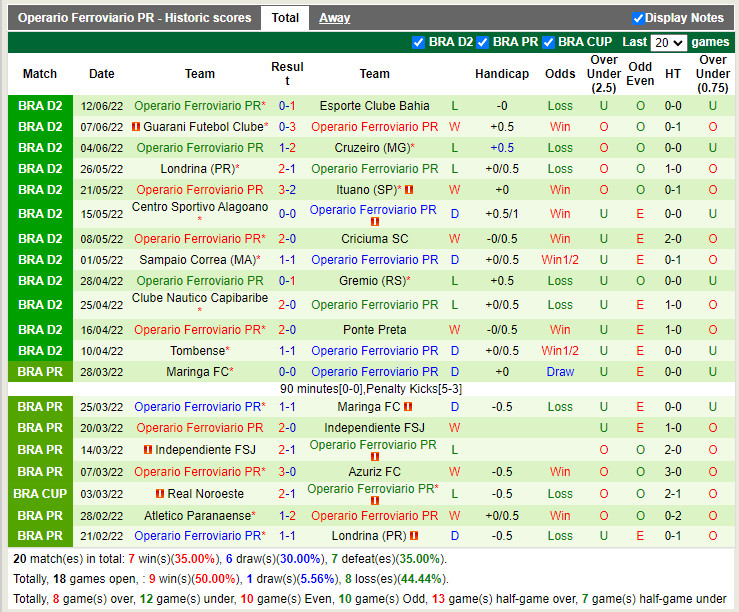Open the Esporte Clube Bahia team link
Viewport: 739px width, 612px height.
374,106
